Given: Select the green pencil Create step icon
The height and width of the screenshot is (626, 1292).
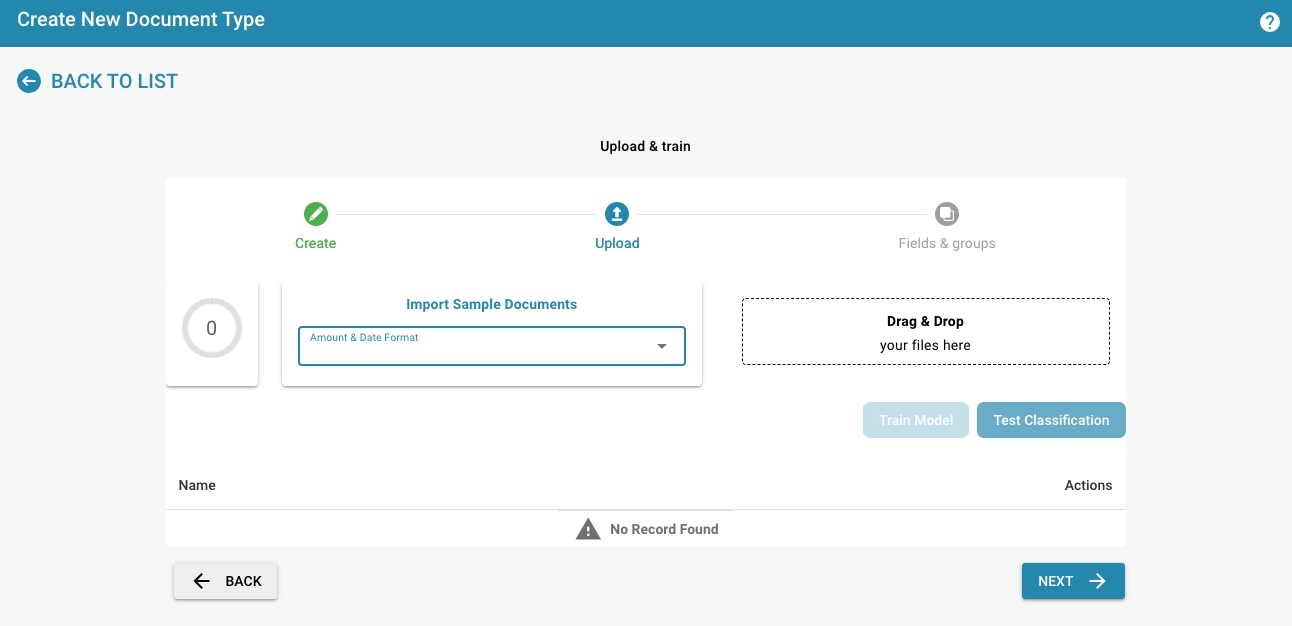Looking at the screenshot, I should click(316, 214).
